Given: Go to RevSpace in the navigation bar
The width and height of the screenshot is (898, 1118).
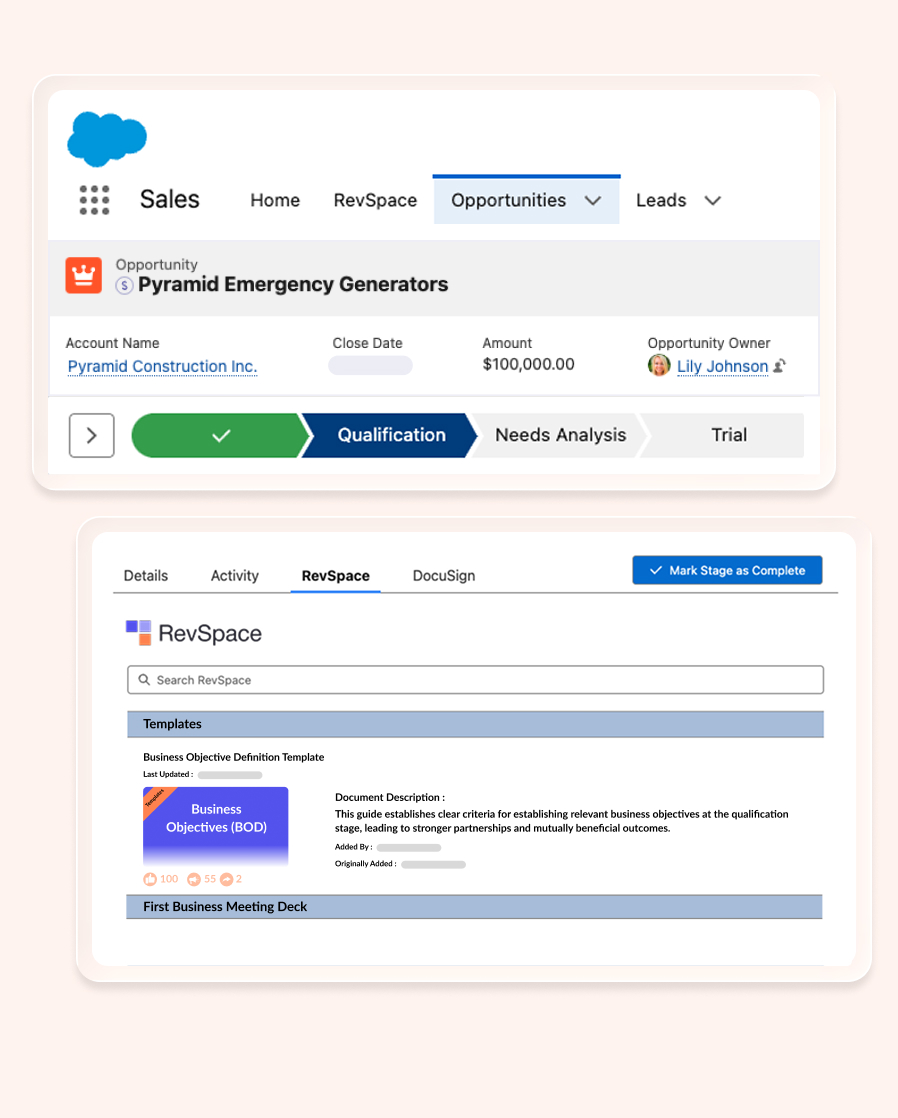Looking at the screenshot, I should pos(375,200).
